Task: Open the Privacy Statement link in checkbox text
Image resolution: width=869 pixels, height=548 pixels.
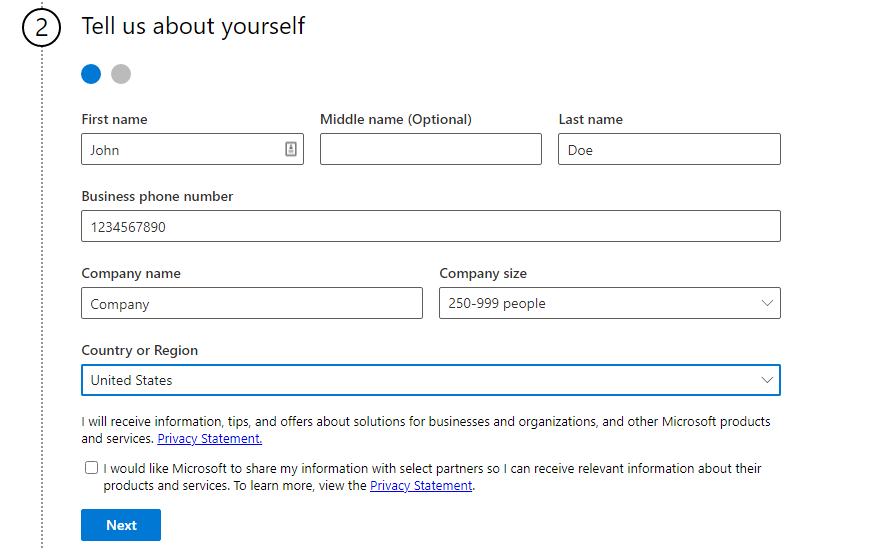Action: 421,485
